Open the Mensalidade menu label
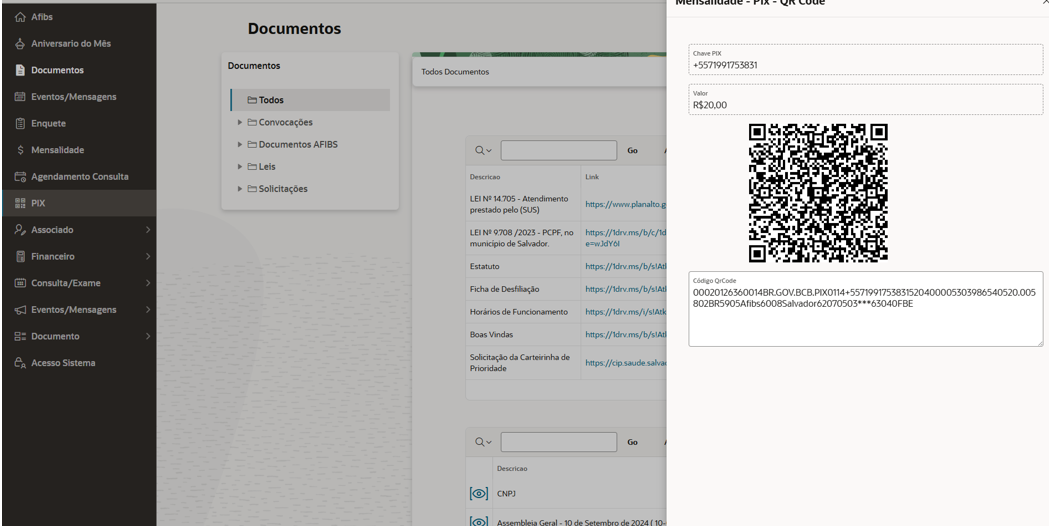The height and width of the screenshot is (526, 1049). (x=58, y=151)
